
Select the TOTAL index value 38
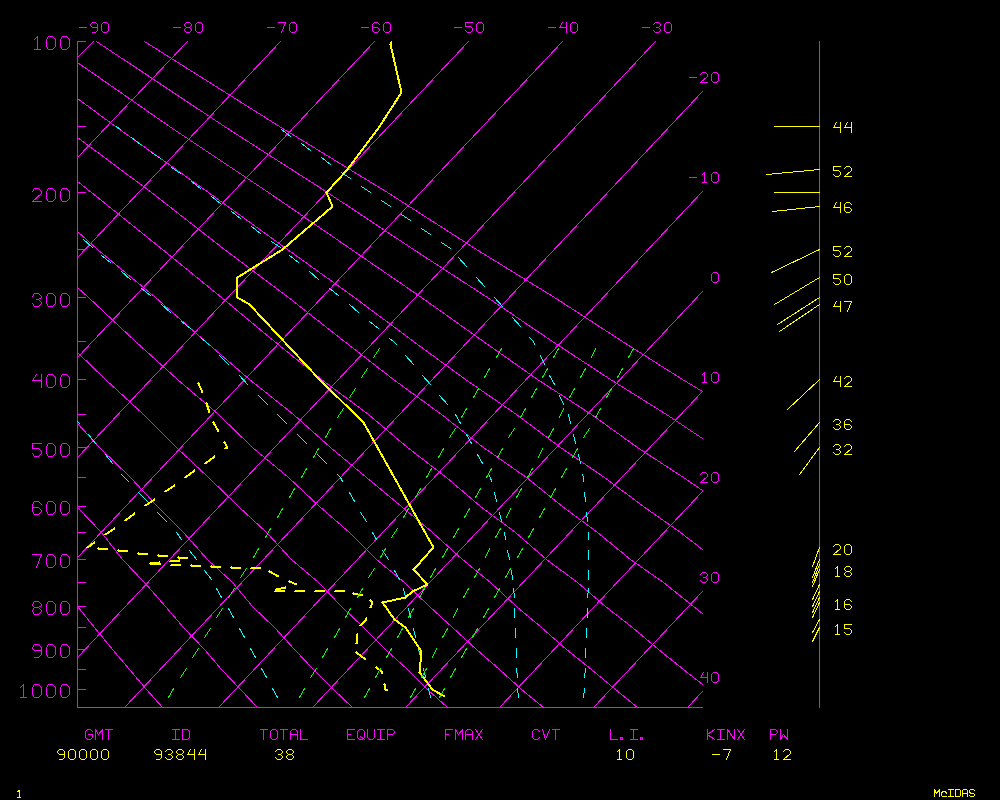pos(284,755)
